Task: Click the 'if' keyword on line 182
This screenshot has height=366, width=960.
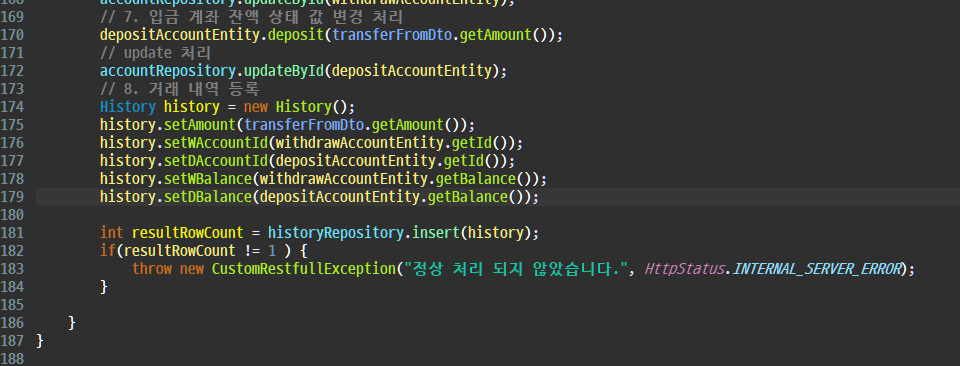Action: pyautogui.click(x=108, y=251)
